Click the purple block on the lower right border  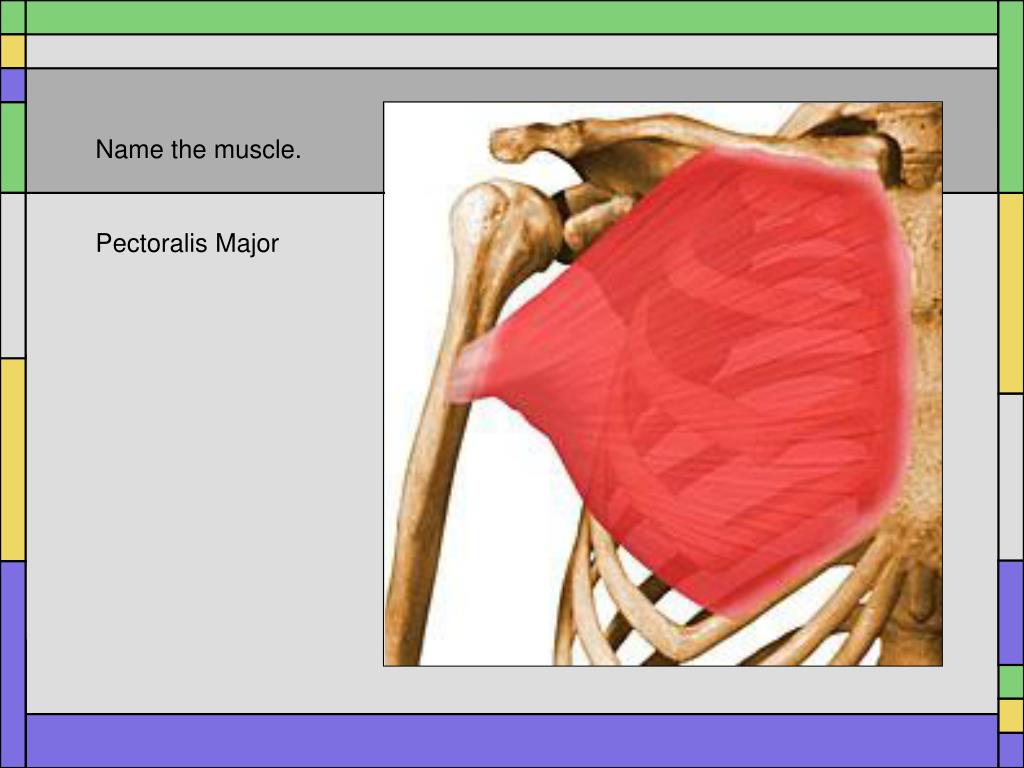[1011, 612]
